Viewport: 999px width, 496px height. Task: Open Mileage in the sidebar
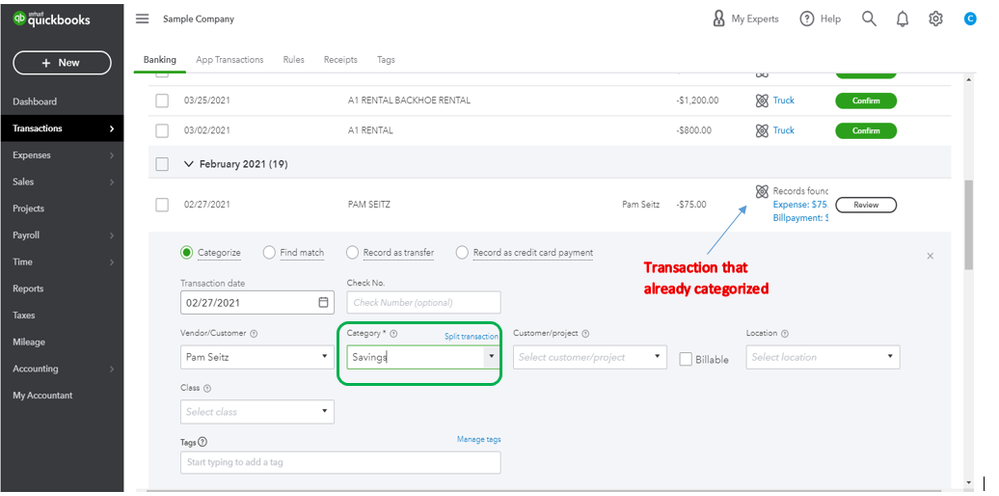(29, 343)
